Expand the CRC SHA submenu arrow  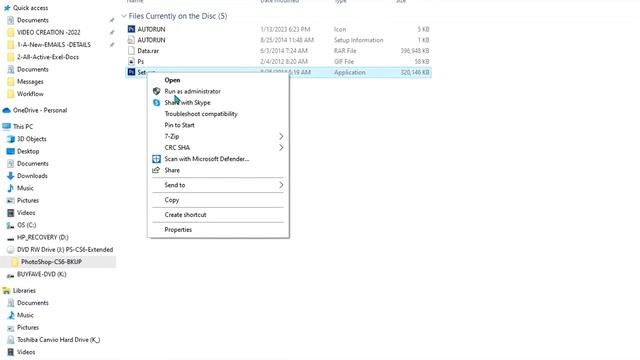pyautogui.click(x=281, y=147)
